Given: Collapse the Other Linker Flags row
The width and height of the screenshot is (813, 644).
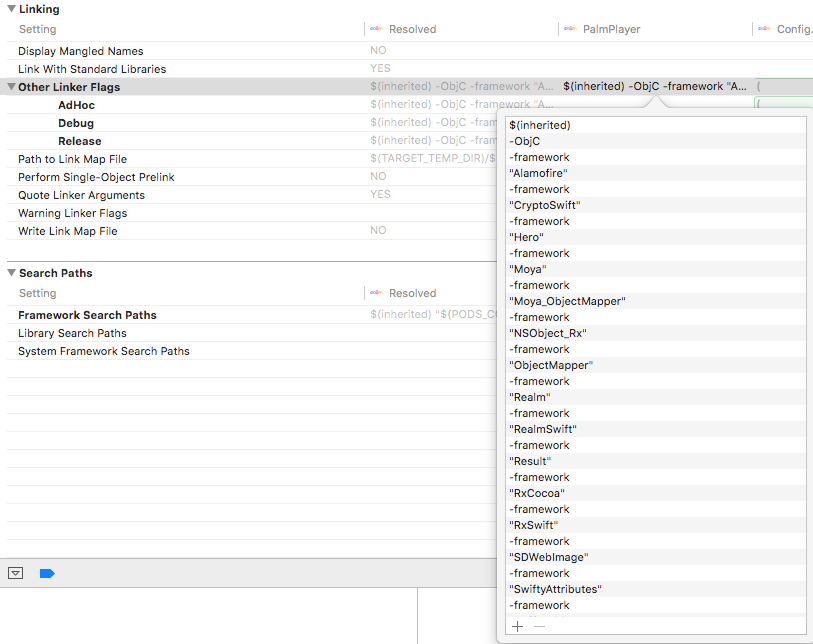Looking at the screenshot, I should (x=11, y=87).
